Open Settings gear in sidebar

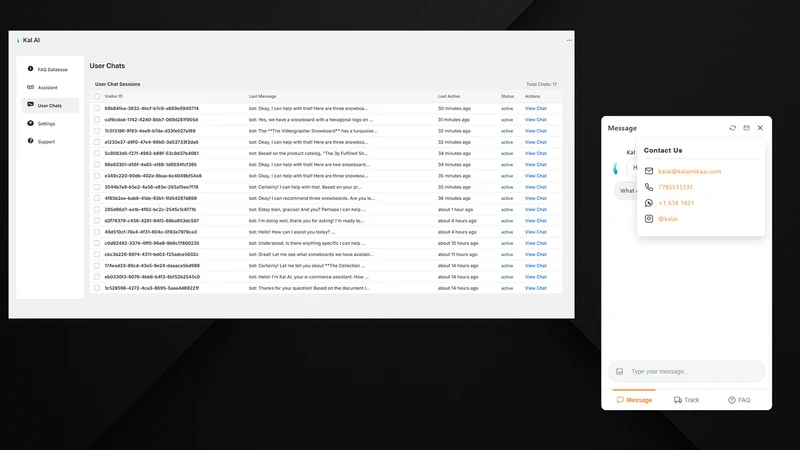point(30,123)
